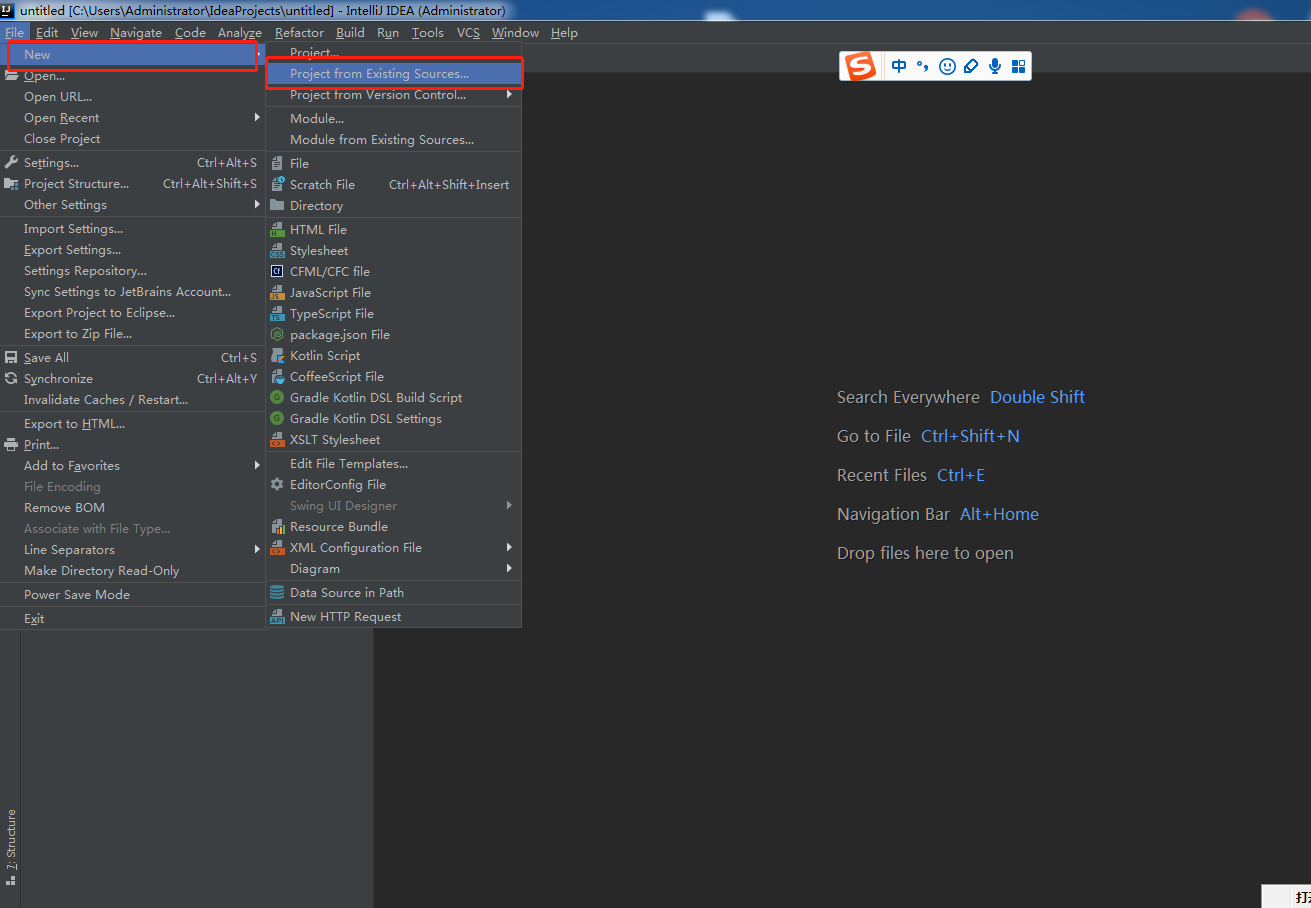Click the Synchronize refresh icon
Image resolution: width=1311 pixels, height=908 pixels.
12,379
